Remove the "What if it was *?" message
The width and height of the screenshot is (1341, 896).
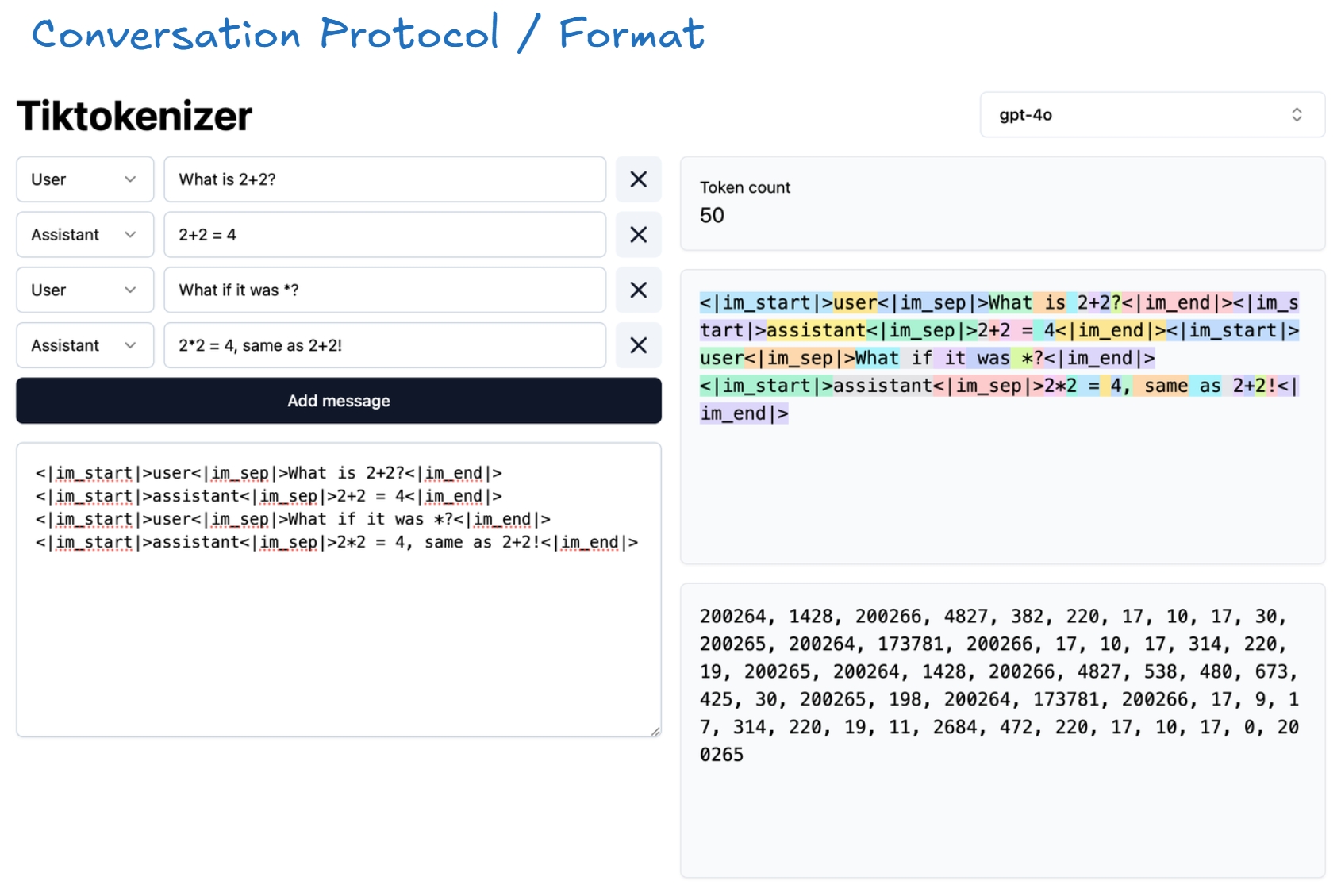tap(639, 290)
